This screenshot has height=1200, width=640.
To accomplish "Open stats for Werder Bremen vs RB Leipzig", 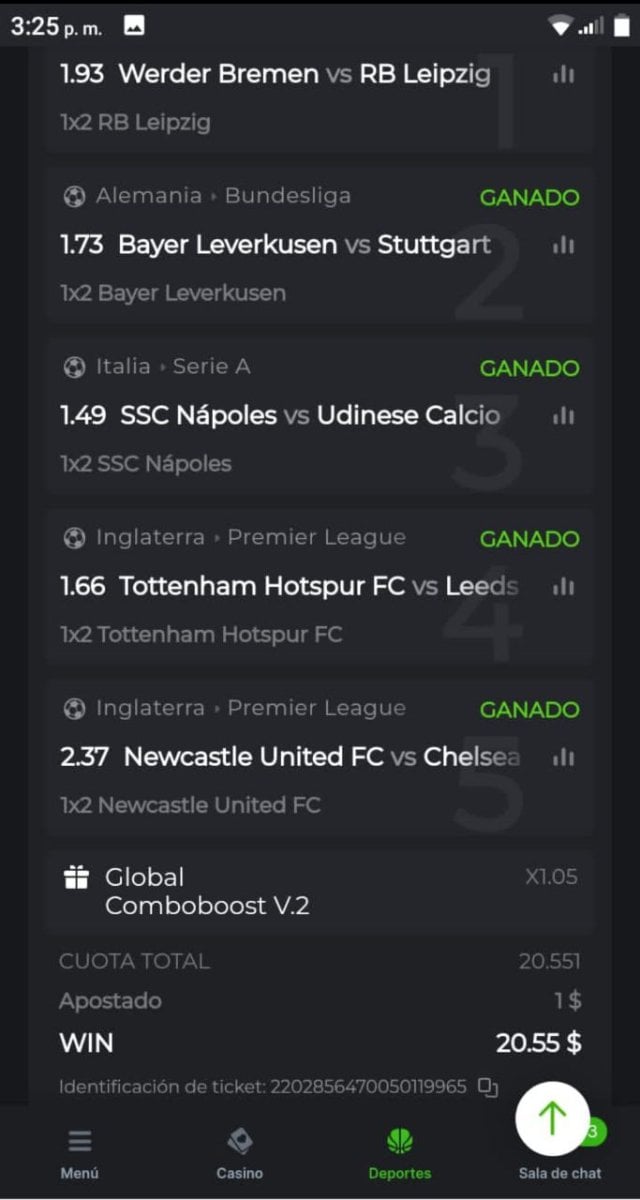I will tap(563, 74).
